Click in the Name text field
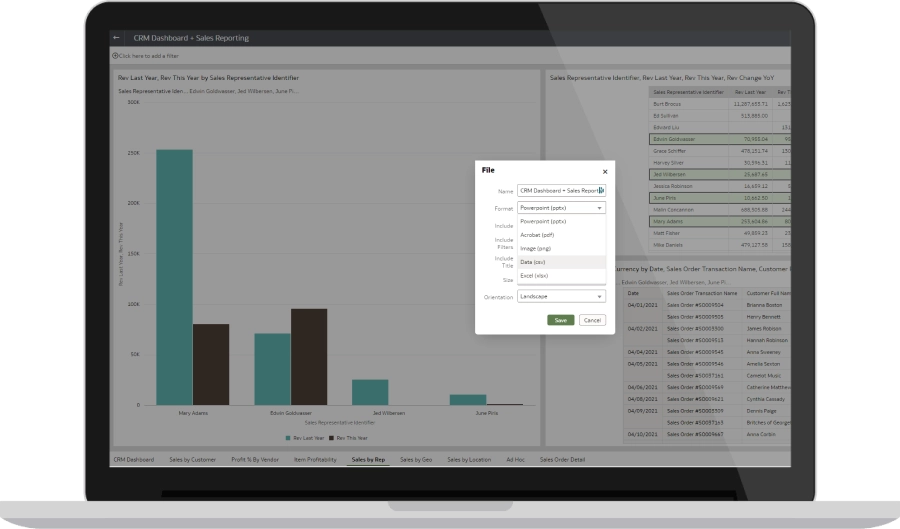This screenshot has width=900, height=529. [558, 190]
